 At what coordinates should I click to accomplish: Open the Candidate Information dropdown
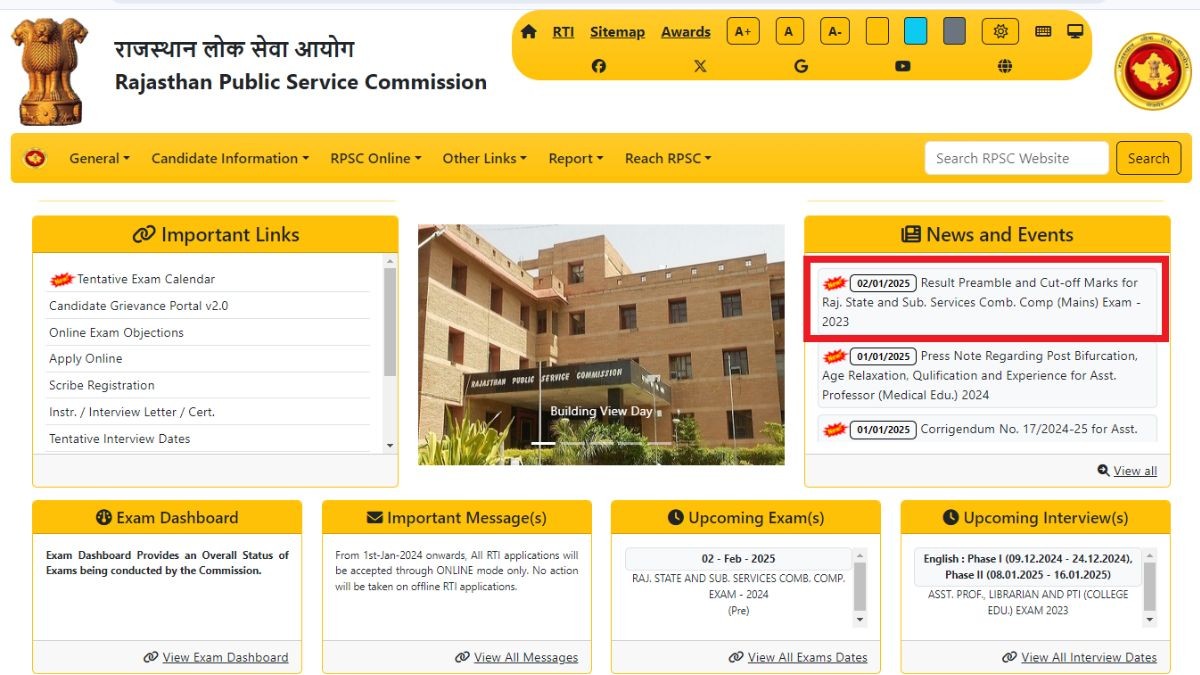pos(229,158)
